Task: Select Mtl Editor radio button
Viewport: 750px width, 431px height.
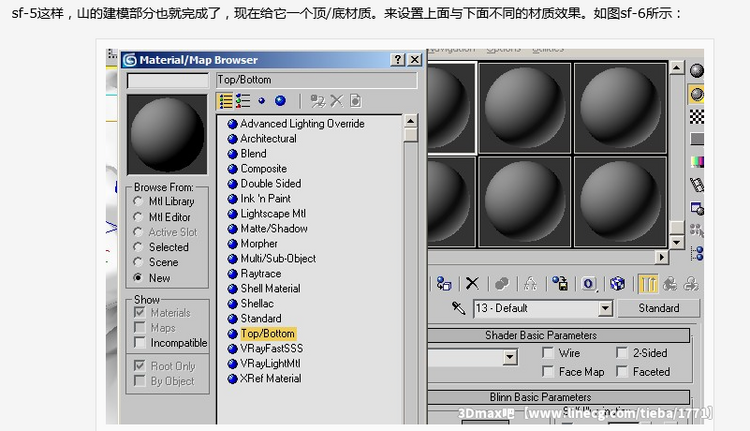Action: pos(138,217)
